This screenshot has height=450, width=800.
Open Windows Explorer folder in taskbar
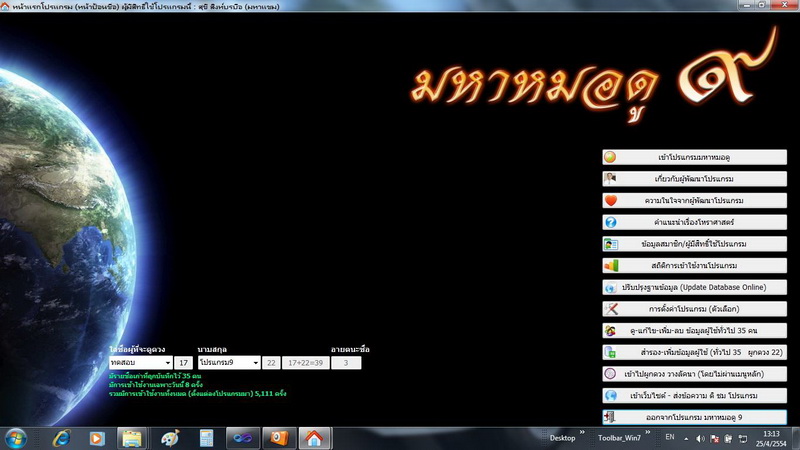132,439
